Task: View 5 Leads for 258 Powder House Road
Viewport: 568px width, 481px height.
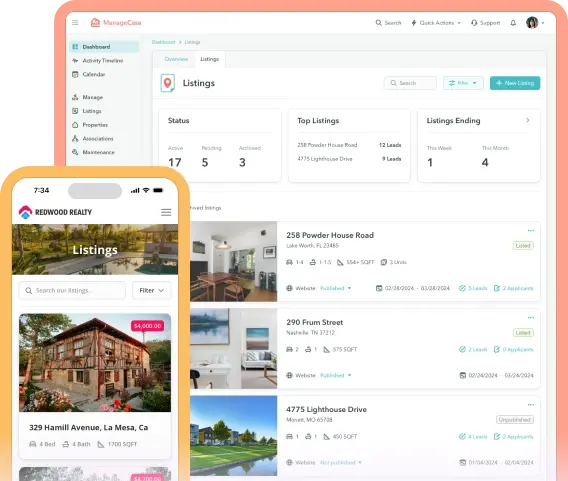Action: [x=473, y=288]
